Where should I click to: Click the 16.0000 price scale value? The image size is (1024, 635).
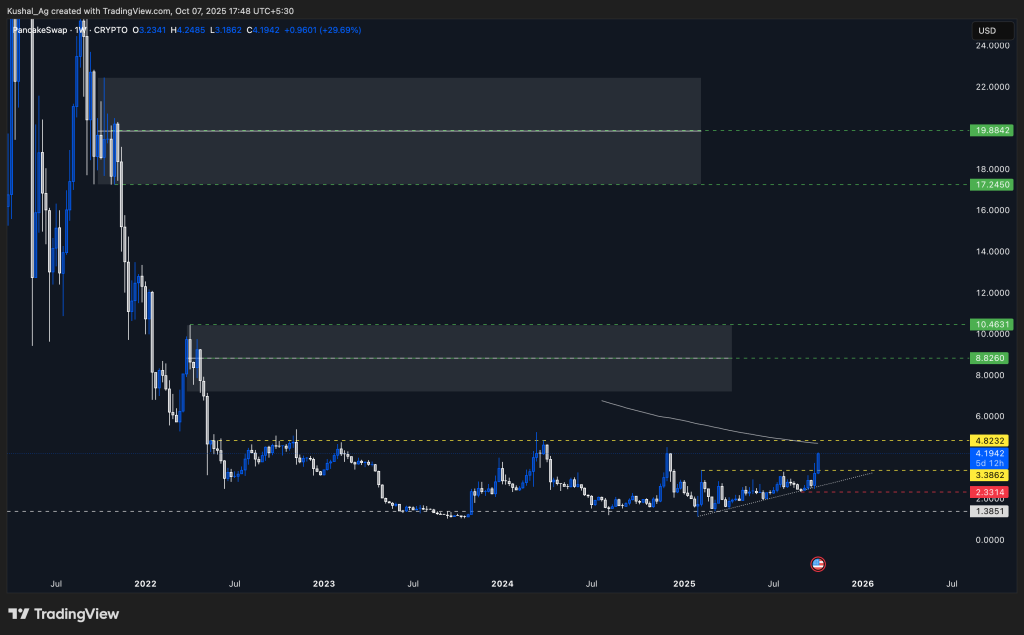[x=992, y=210]
